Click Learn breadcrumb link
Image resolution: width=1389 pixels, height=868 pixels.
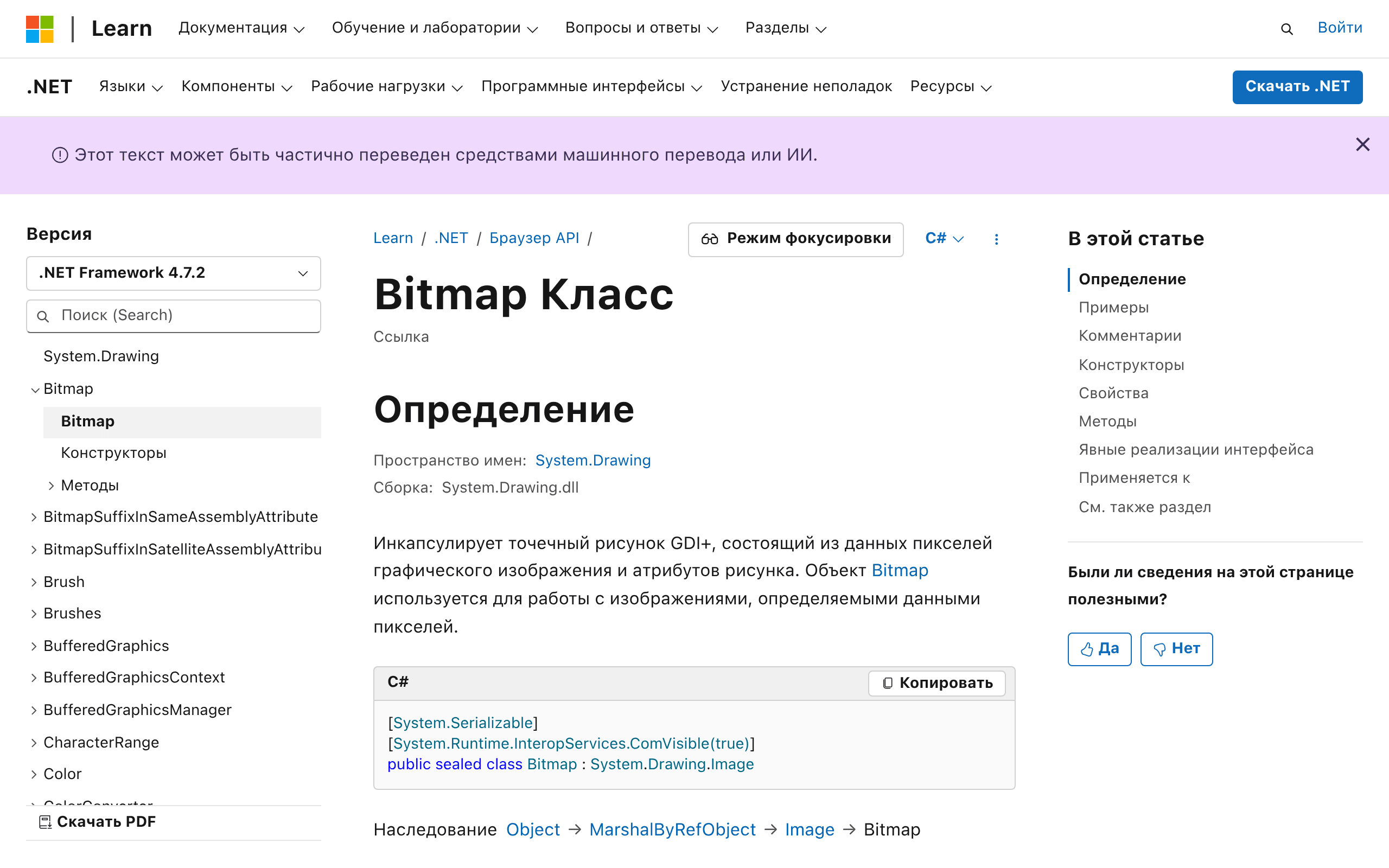pos(393,238)
